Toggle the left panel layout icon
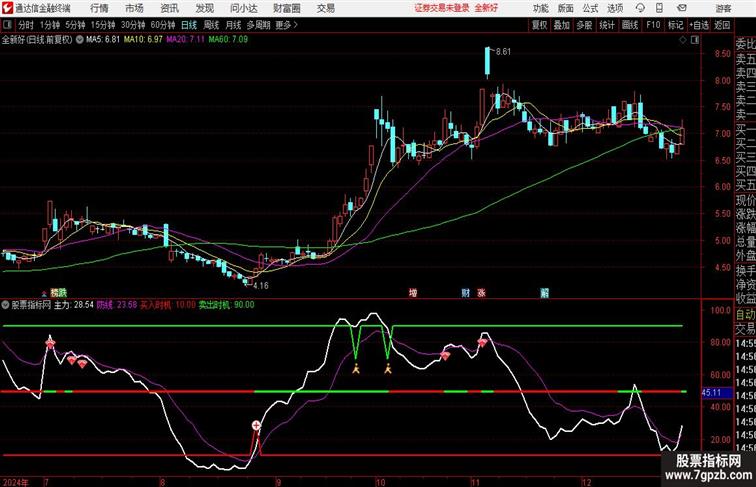756x487 pixels. pyautogui.click(x=7, y=25)
